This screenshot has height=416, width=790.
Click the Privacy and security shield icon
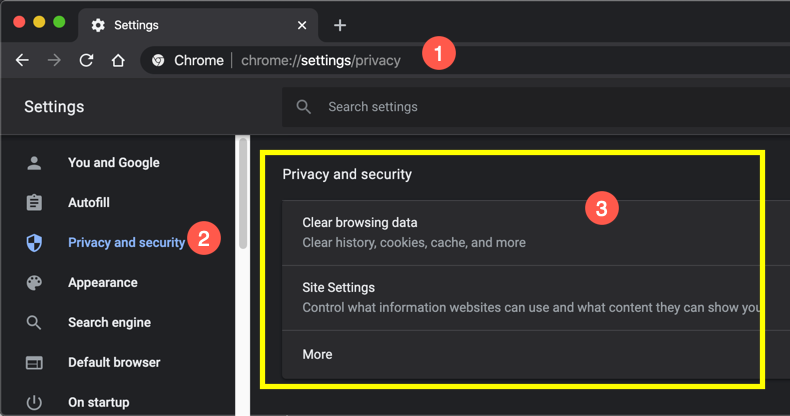(x=34, y=243)
